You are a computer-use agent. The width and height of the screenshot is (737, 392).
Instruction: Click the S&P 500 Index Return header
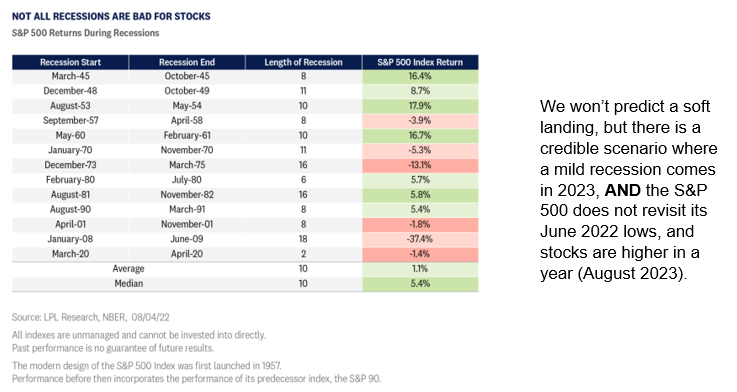[420, 62]
